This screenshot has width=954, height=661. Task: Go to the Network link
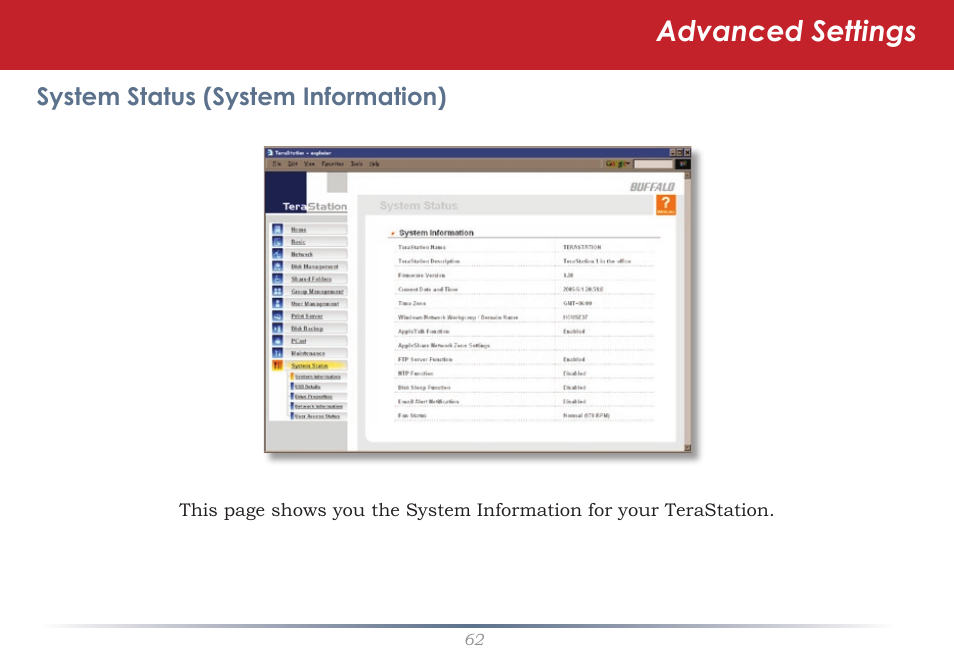click(x=302, y=254)
